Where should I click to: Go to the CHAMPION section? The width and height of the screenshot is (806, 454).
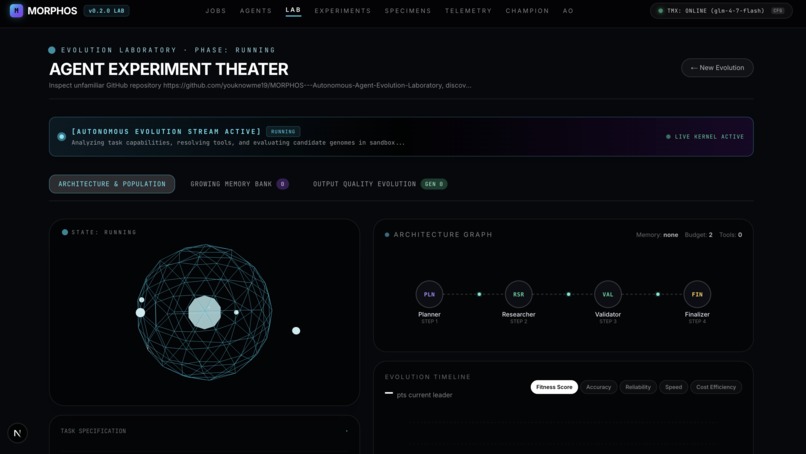tap(527, 11)
